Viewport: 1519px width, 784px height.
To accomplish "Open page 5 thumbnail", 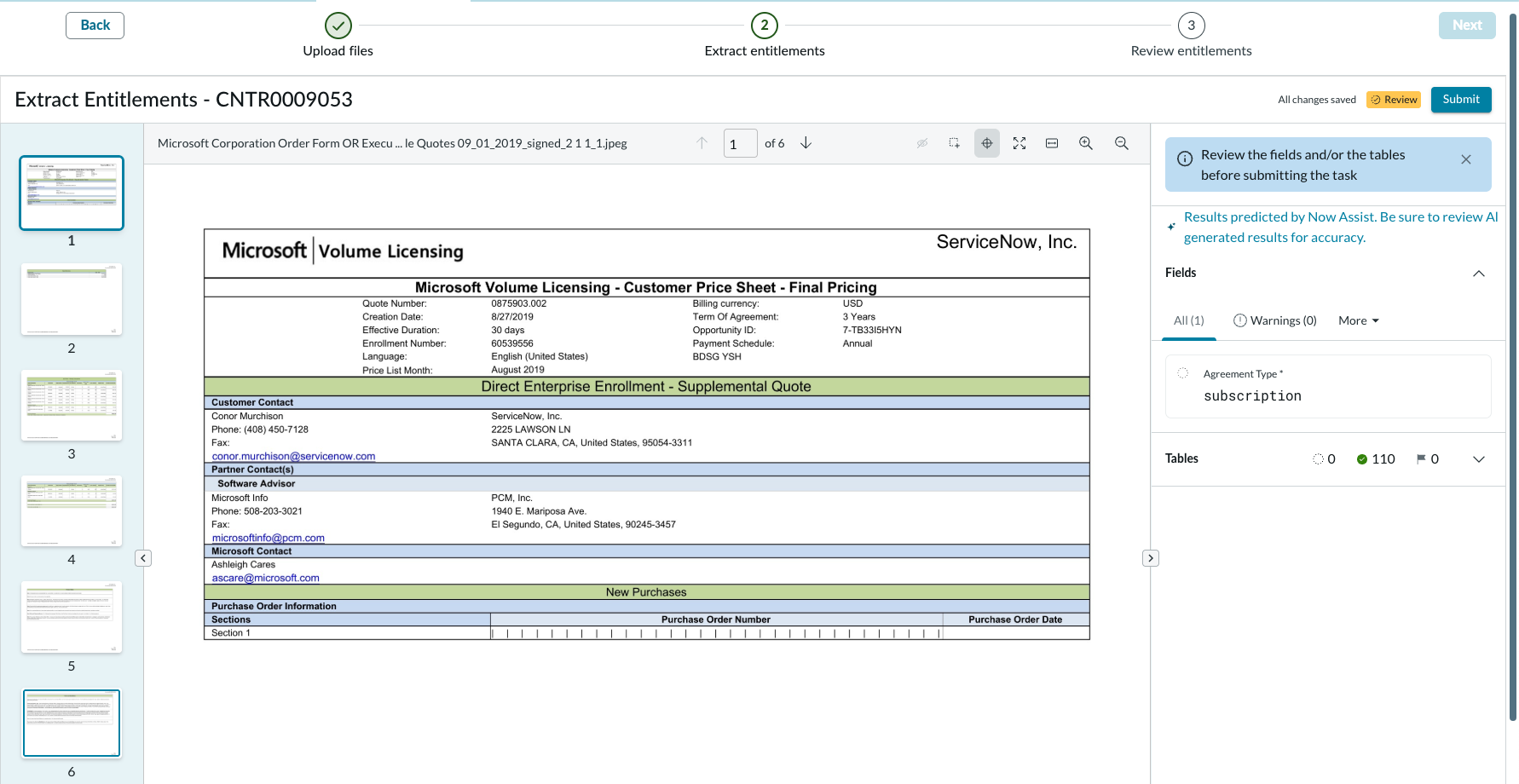I will (x=72, y=617).
